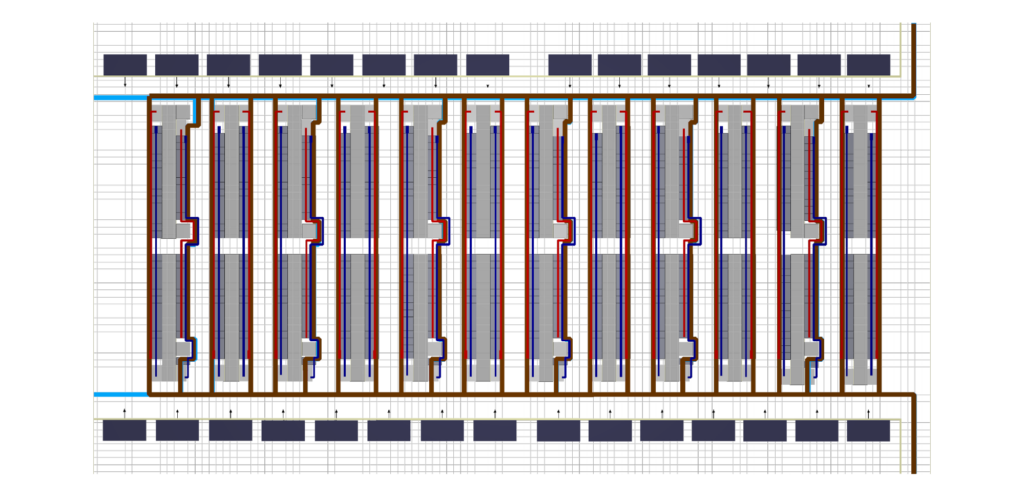Select the blue wire stub at lower left
The width and height of the screenshot is (1024, 497).
pos(120,394)
